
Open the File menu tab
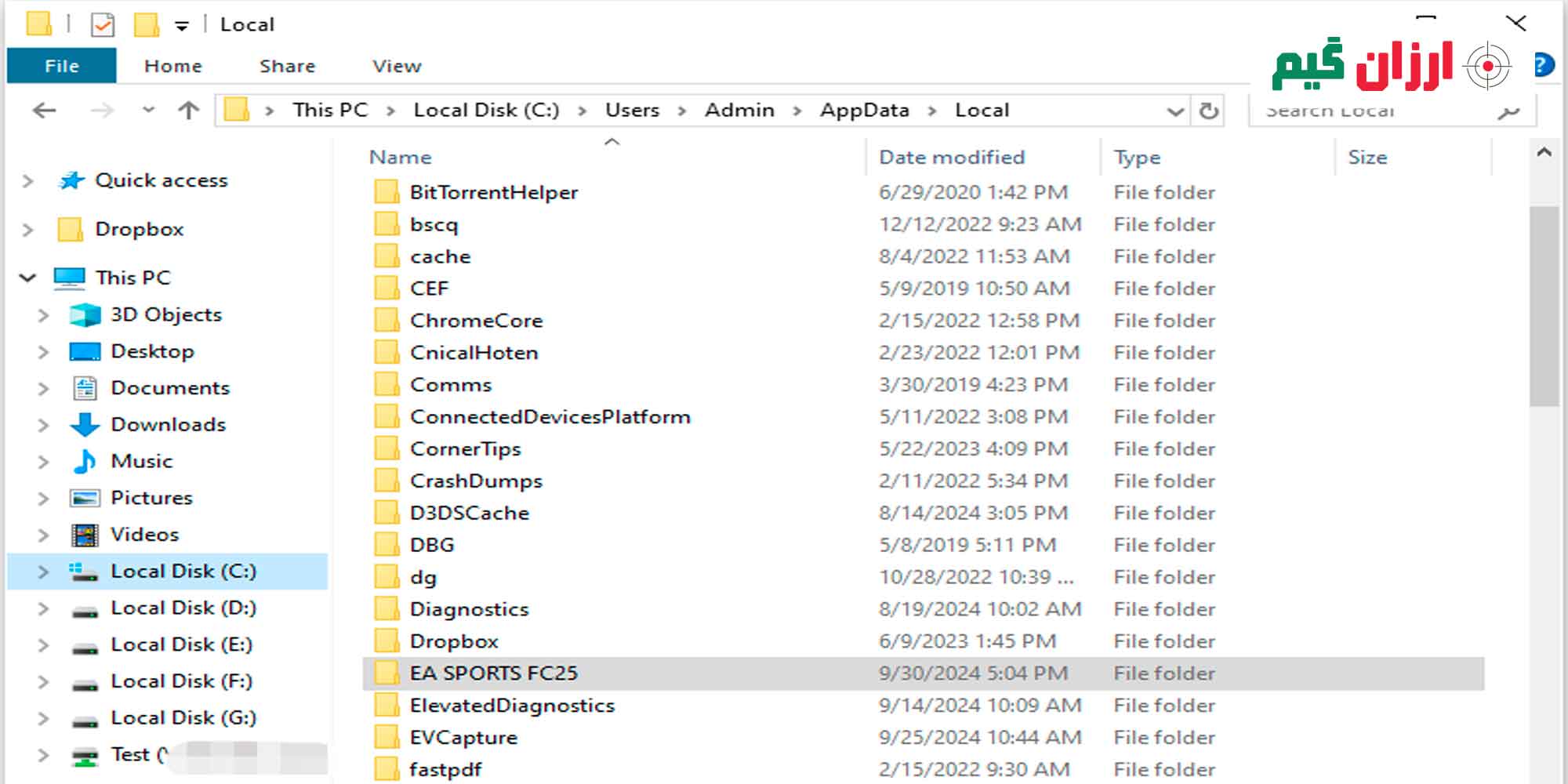pyautogui.click(x=62, y=66)
